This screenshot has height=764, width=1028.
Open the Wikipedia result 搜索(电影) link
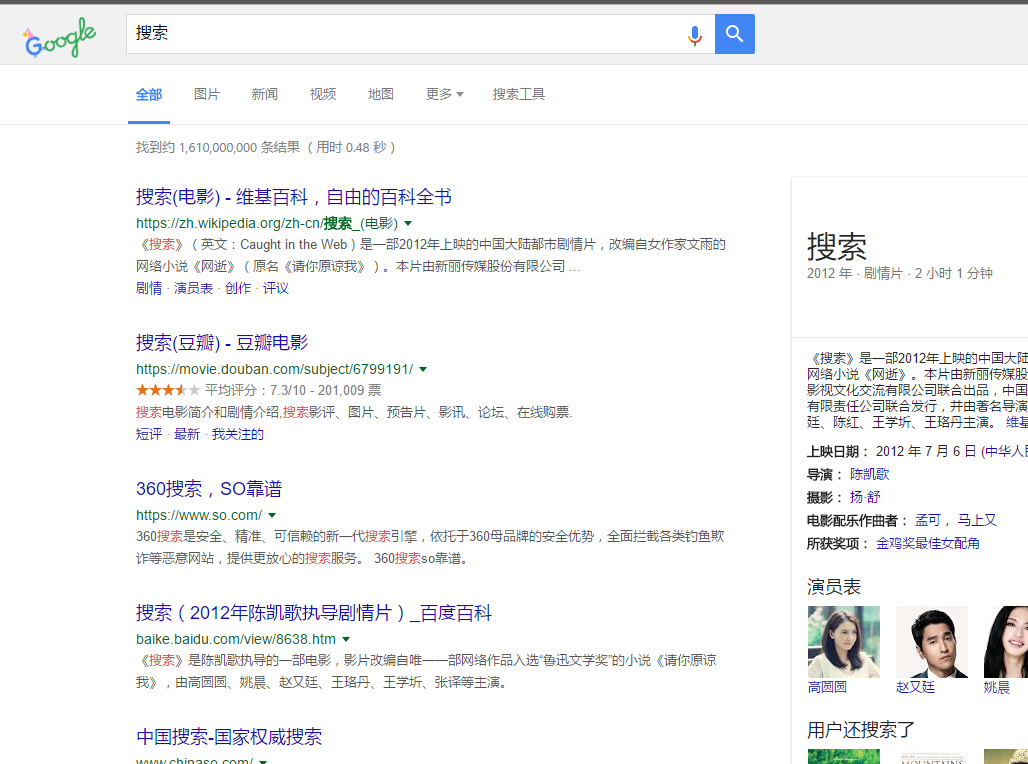pos(294,196)
